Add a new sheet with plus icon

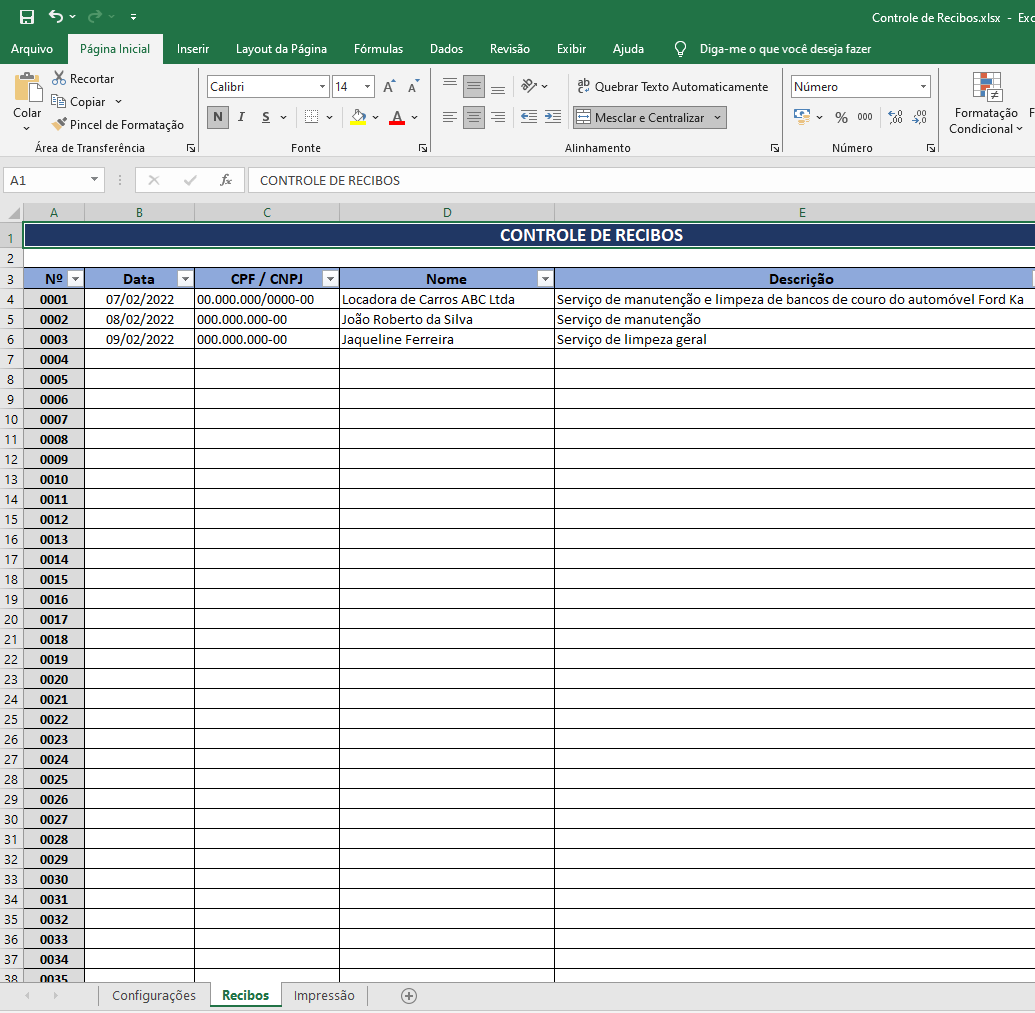coord(408,995)
